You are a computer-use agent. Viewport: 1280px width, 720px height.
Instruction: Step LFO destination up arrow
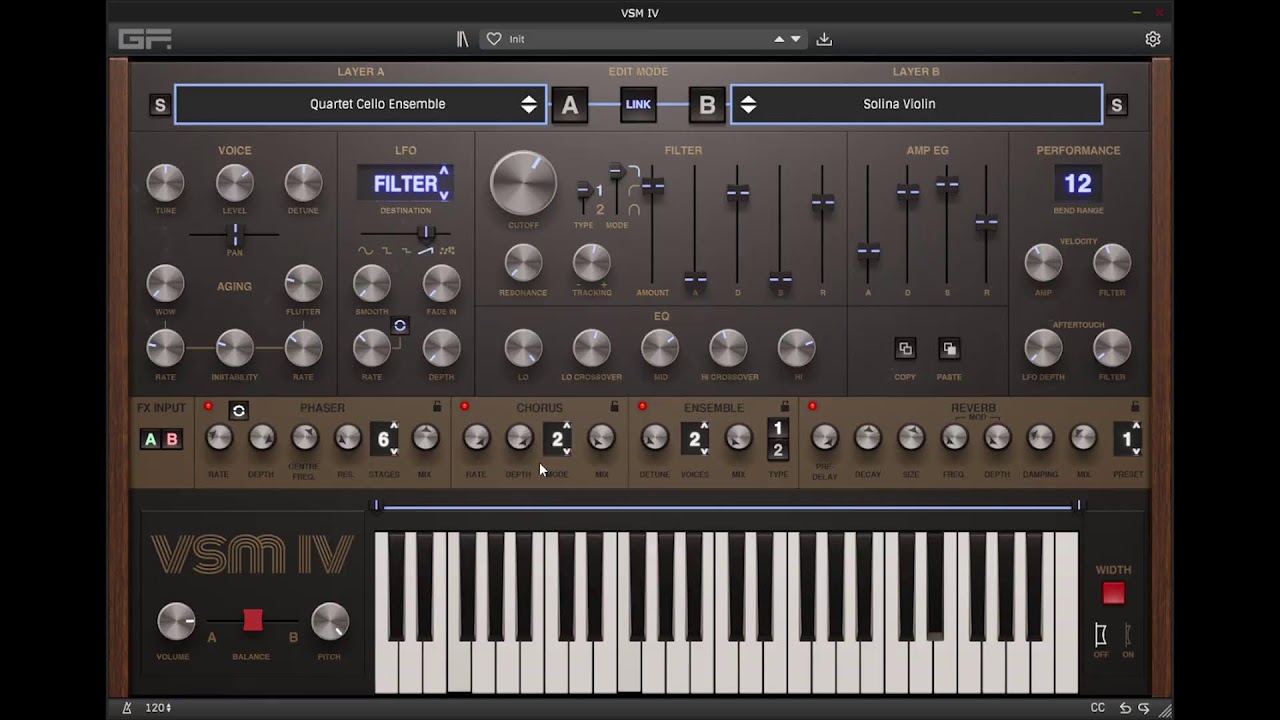coord(444,172)
